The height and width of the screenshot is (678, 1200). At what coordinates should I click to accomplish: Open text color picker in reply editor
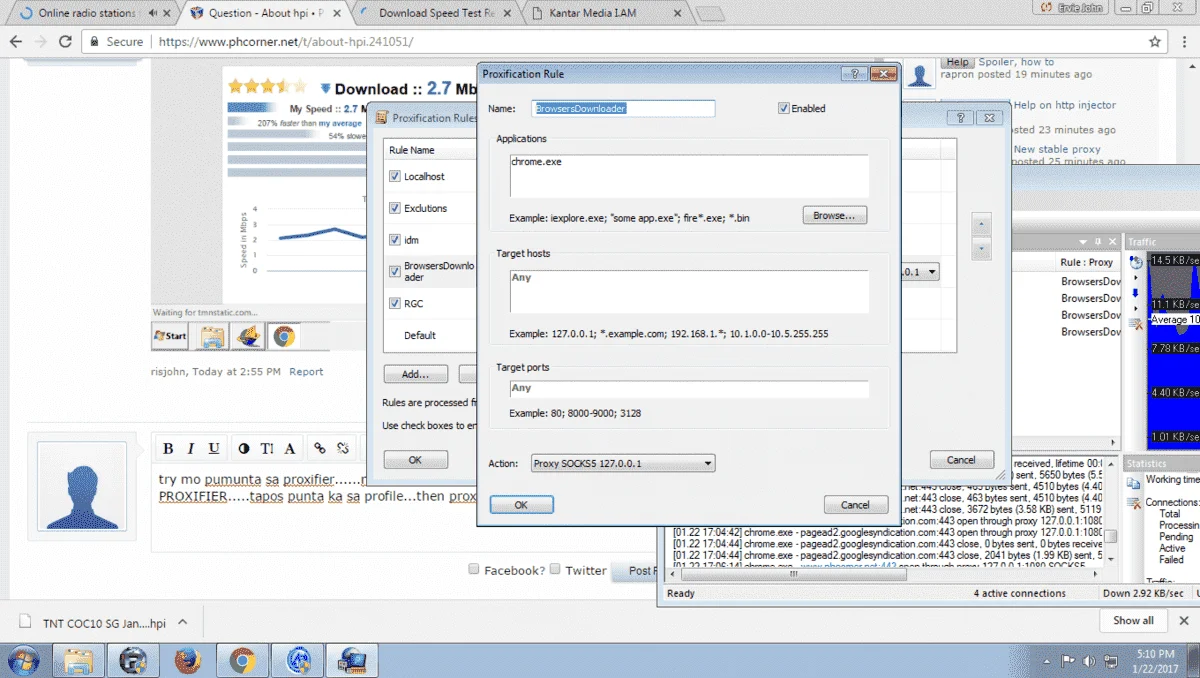(x=244, y=448)
